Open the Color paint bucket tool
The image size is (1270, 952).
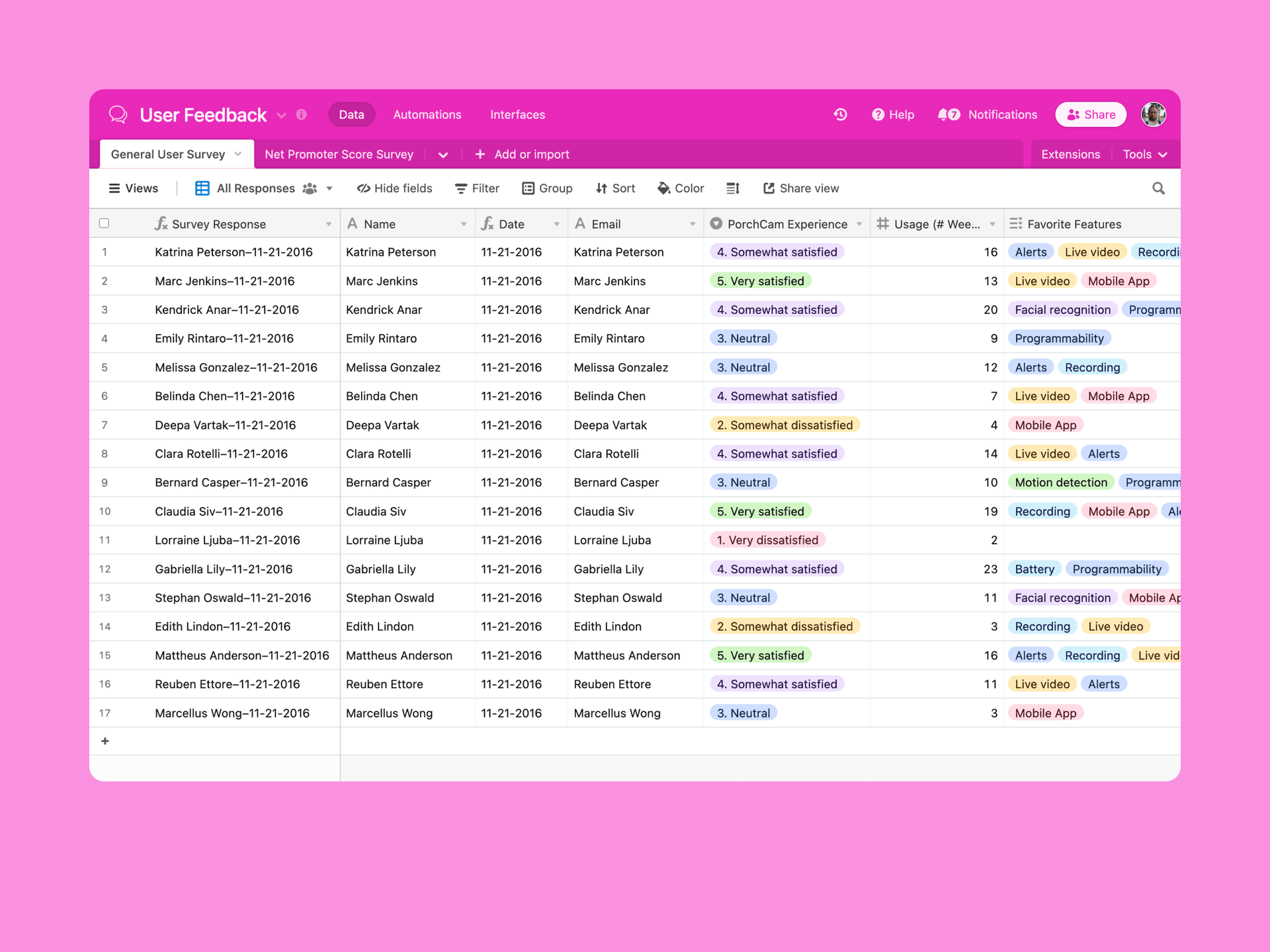pyautogui.click(x=681, y=188)
